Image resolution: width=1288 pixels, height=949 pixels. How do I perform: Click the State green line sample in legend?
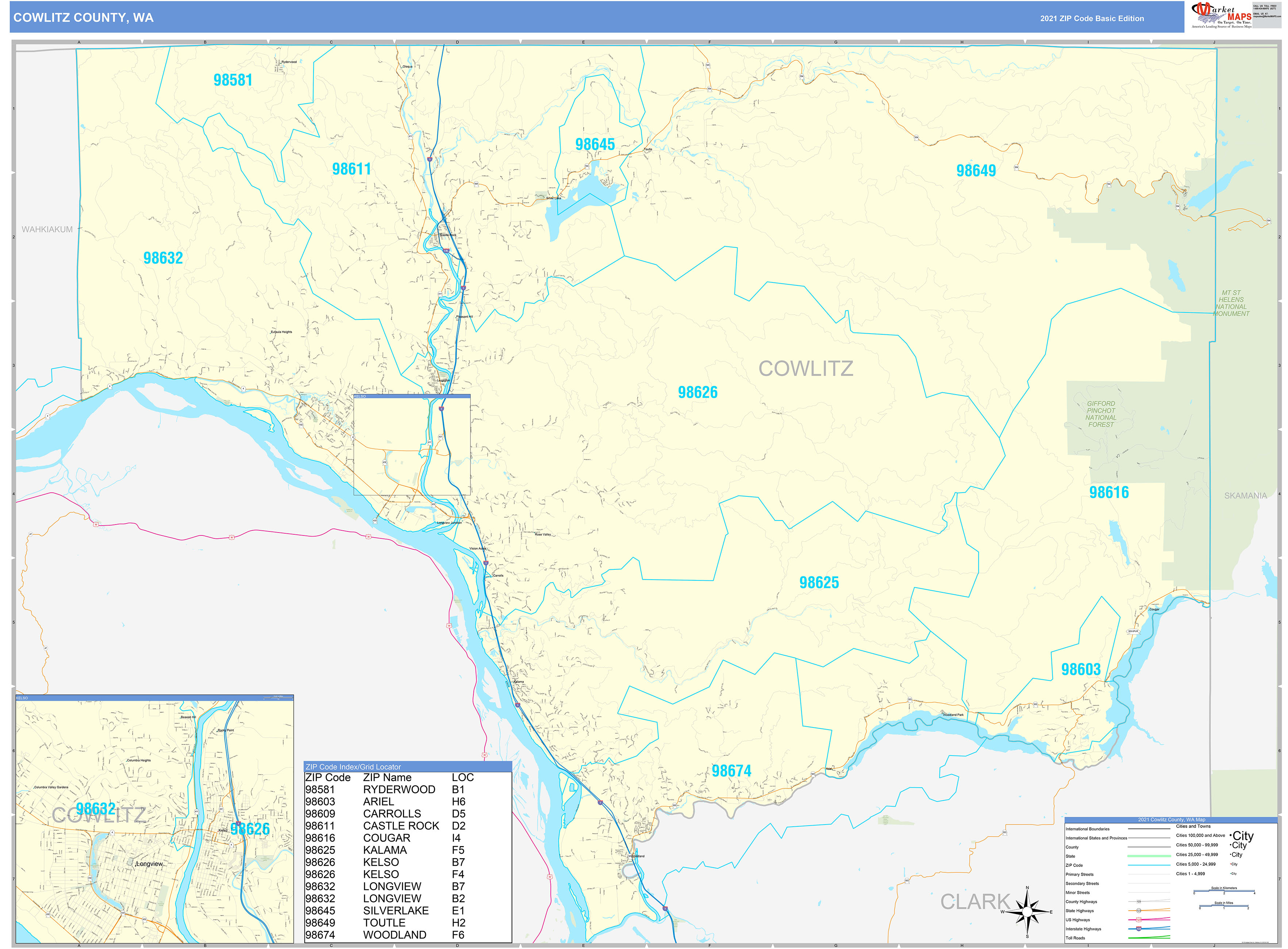[1149, 857]
